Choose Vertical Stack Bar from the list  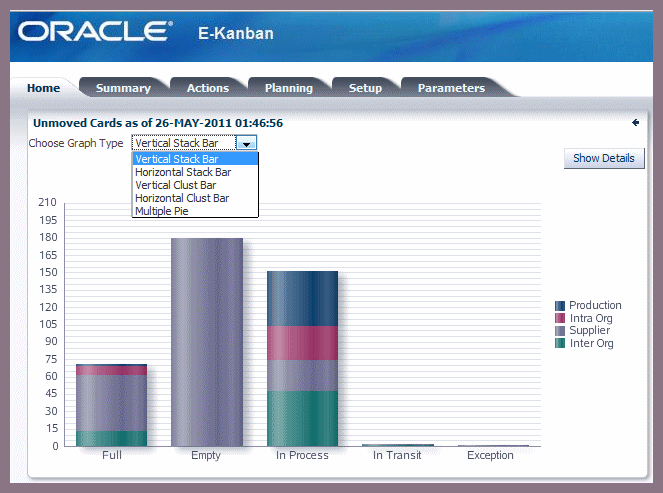(195, 159)
